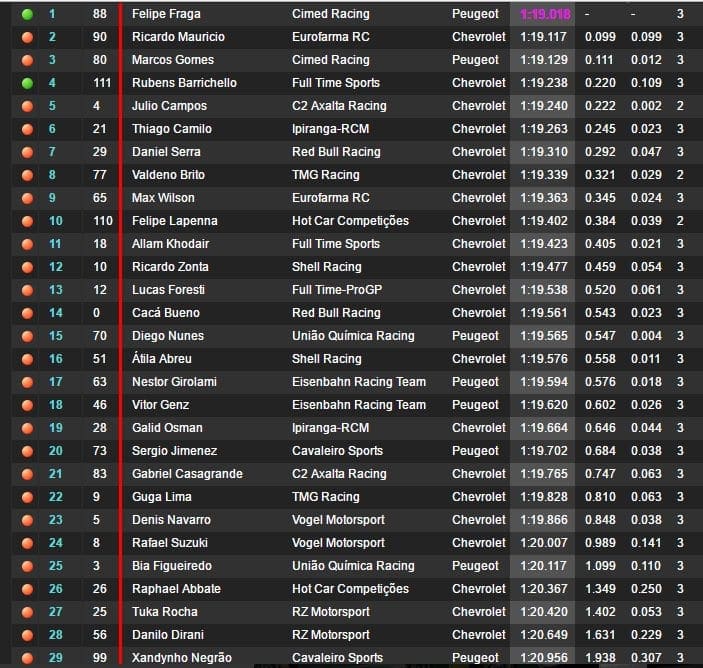Viewport: 703px width, 668px height.
Task: Select car number 111 in Barrichello row
Action: [x=101, y=83]
